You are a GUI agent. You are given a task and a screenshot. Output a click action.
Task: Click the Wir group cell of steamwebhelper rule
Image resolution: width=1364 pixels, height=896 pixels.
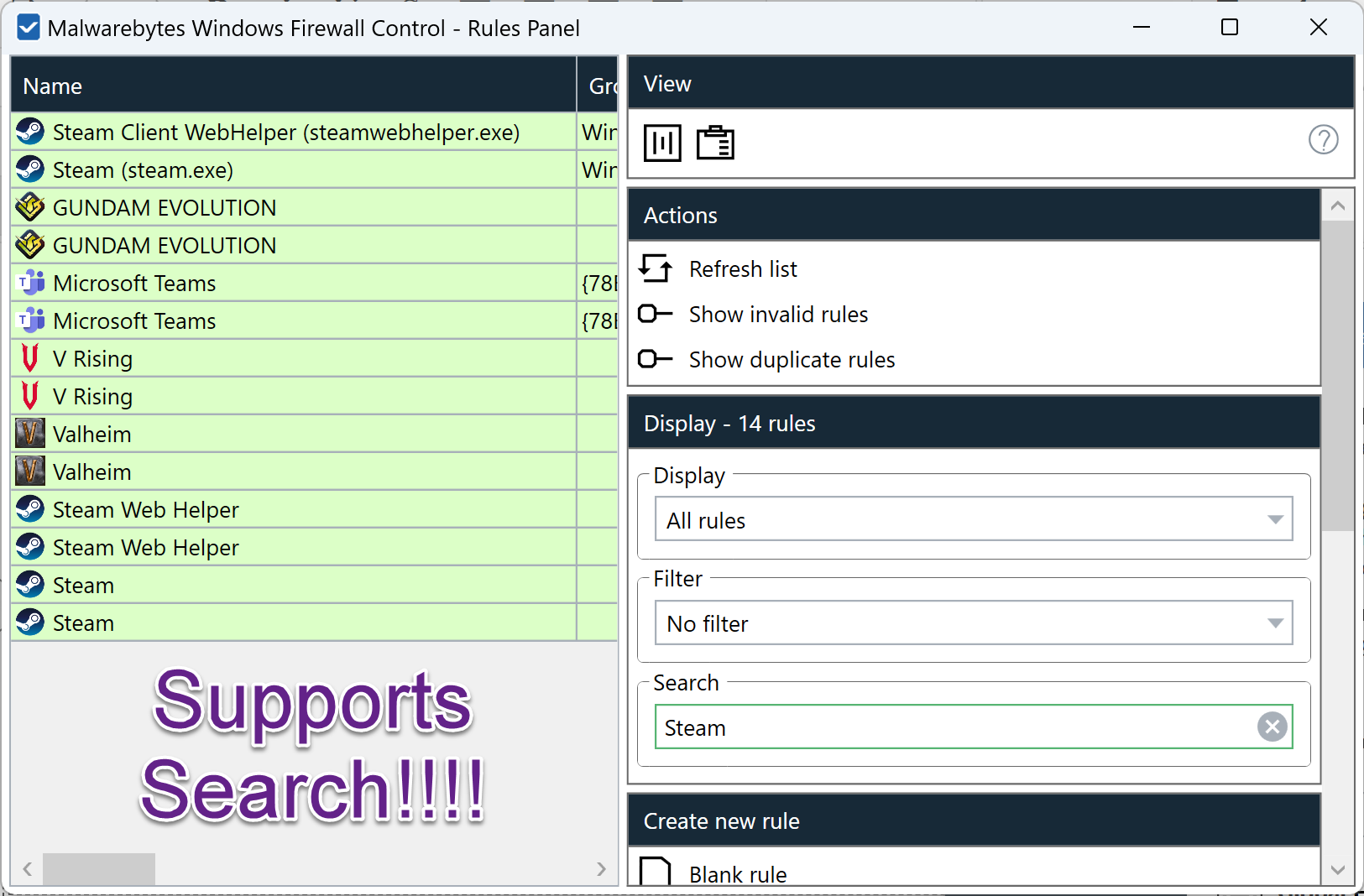tap(598, 132)
